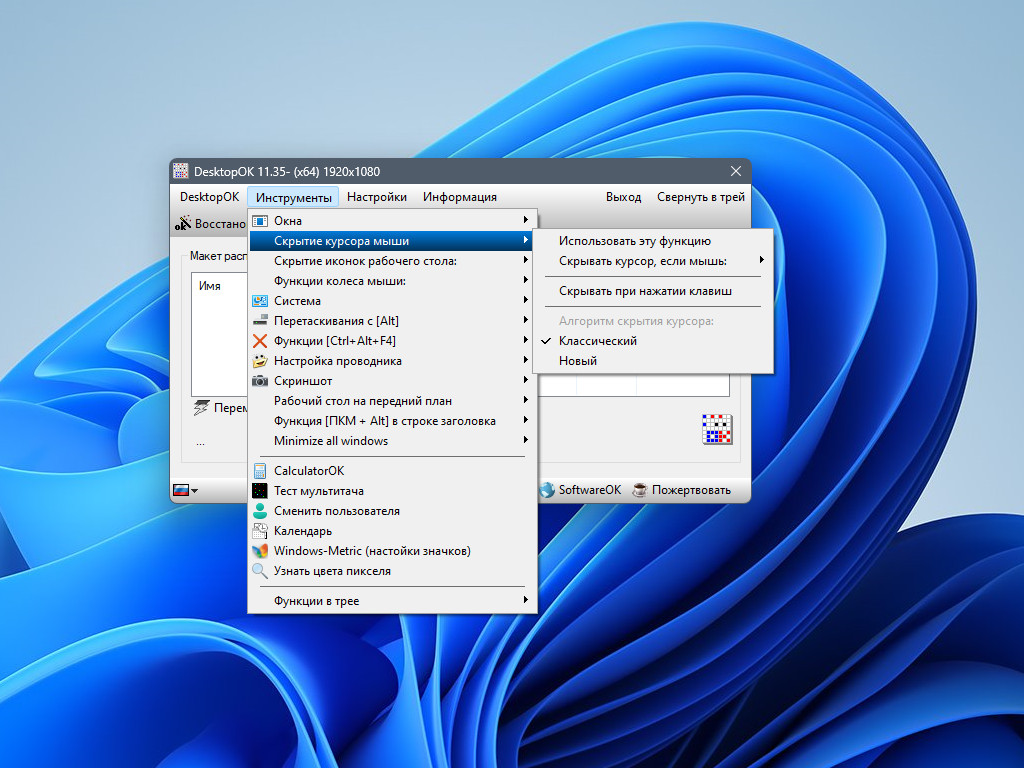Click the SoftwareOK globe icon
This screenshot has height=768, width=1024.
(547, 490)
